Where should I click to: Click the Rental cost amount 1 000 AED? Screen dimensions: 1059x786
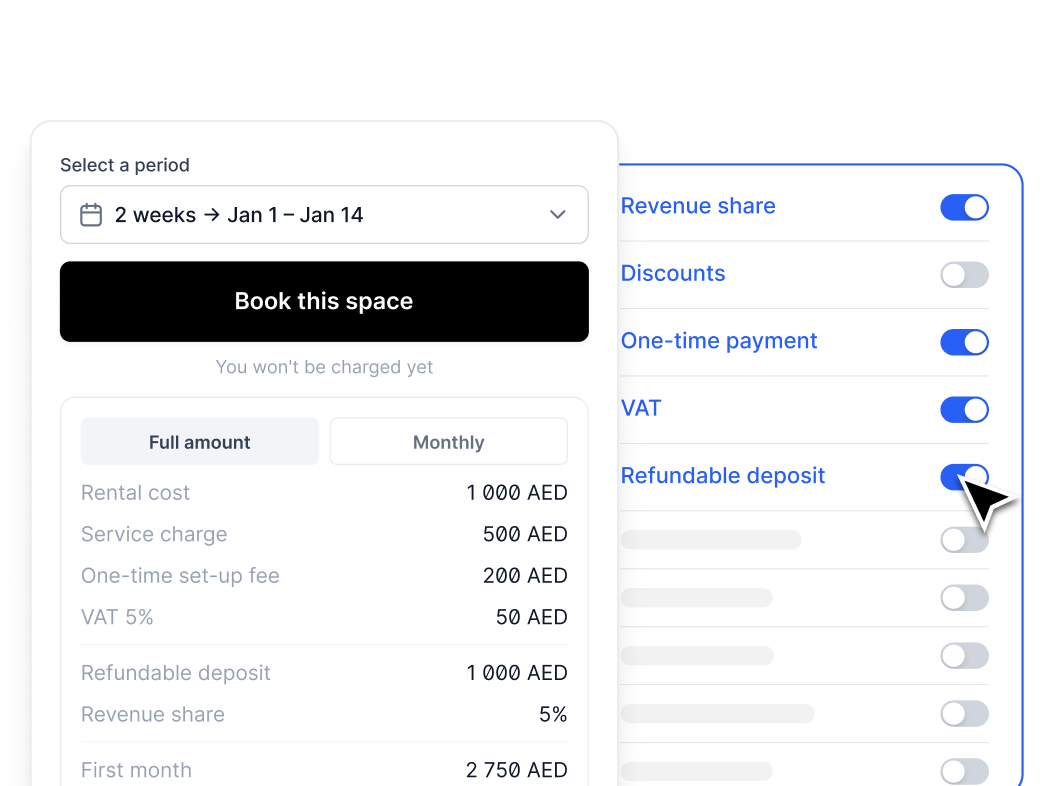tap(517, 493)
